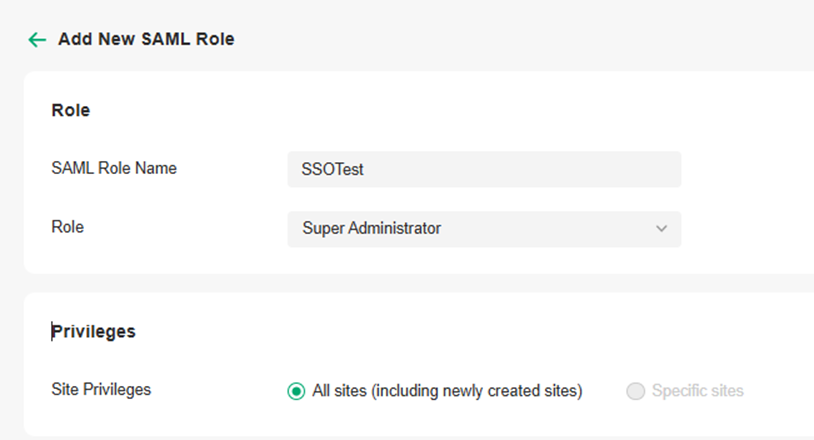Click the Role section heading
The height and width of the screenshot is (440, 814).
click(71, 110)
